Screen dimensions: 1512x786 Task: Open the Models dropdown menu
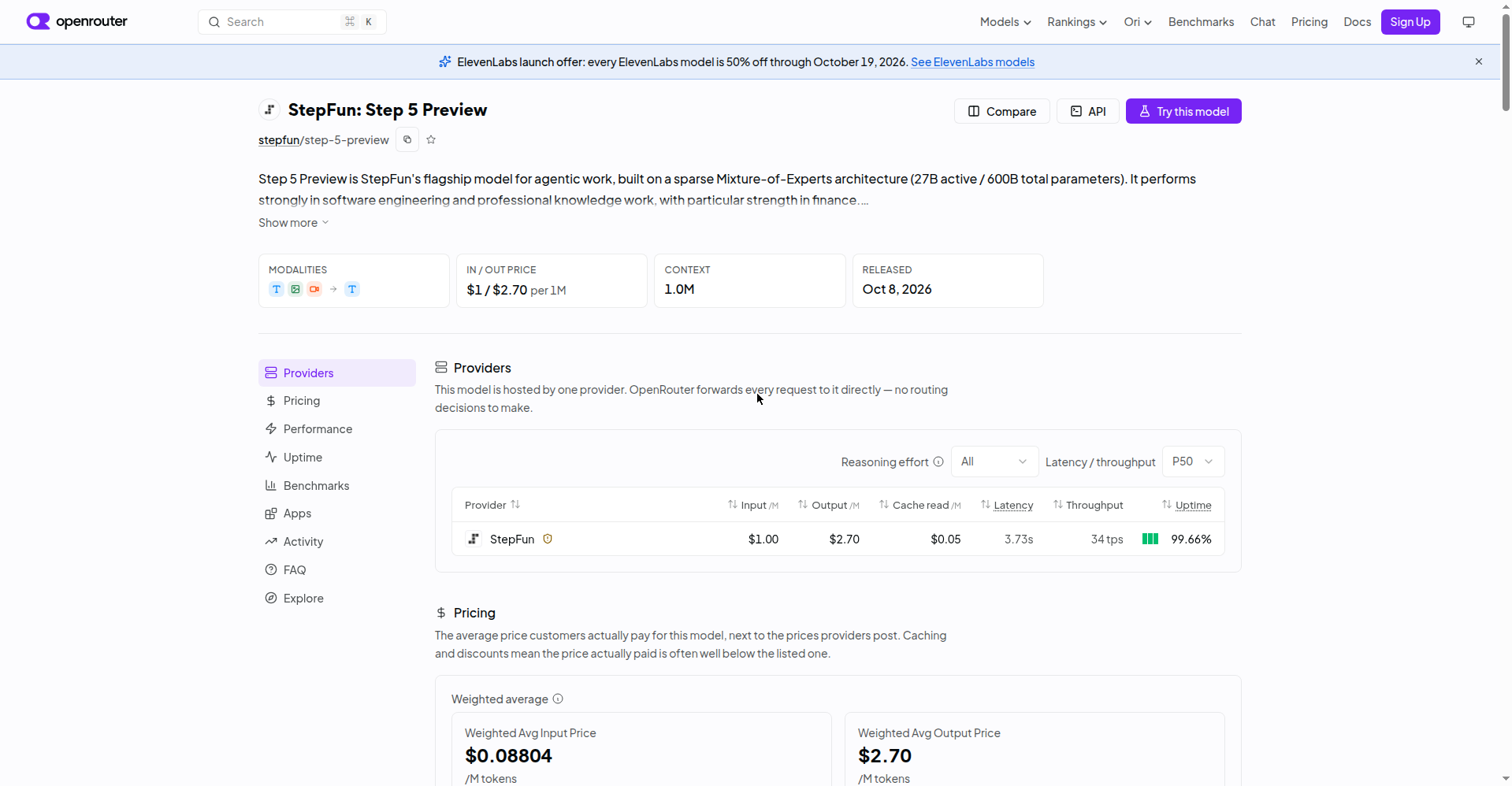point(1005,22)
